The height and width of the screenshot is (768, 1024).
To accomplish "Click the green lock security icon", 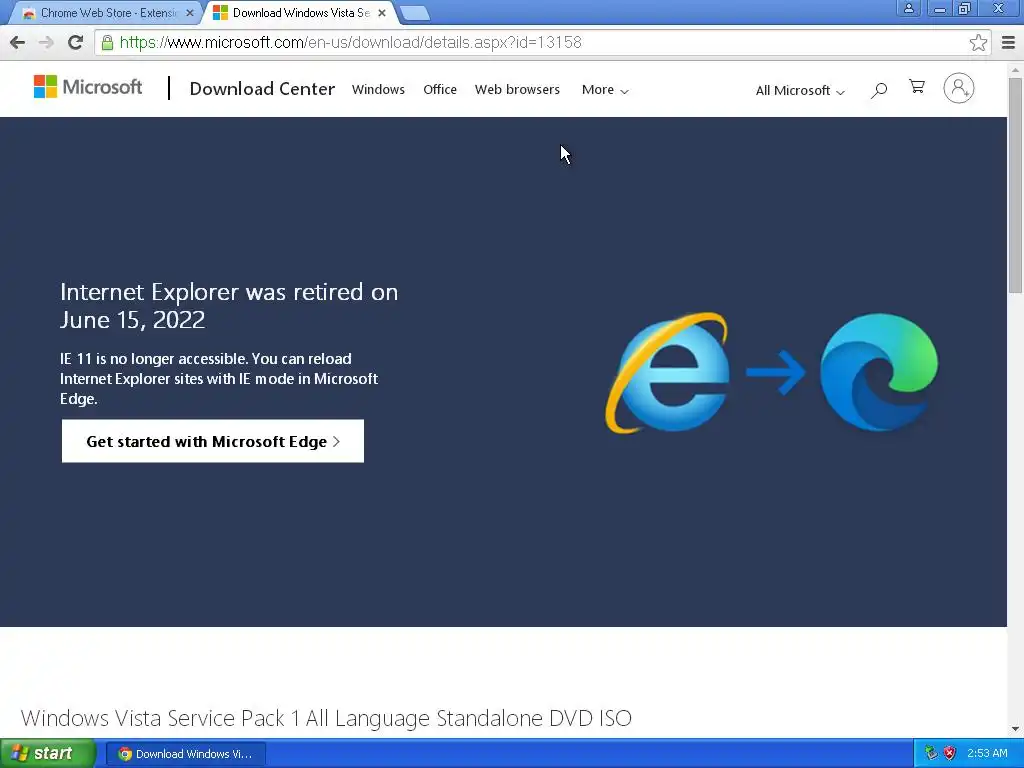I will pyautogui.click(x=108, y=43).
